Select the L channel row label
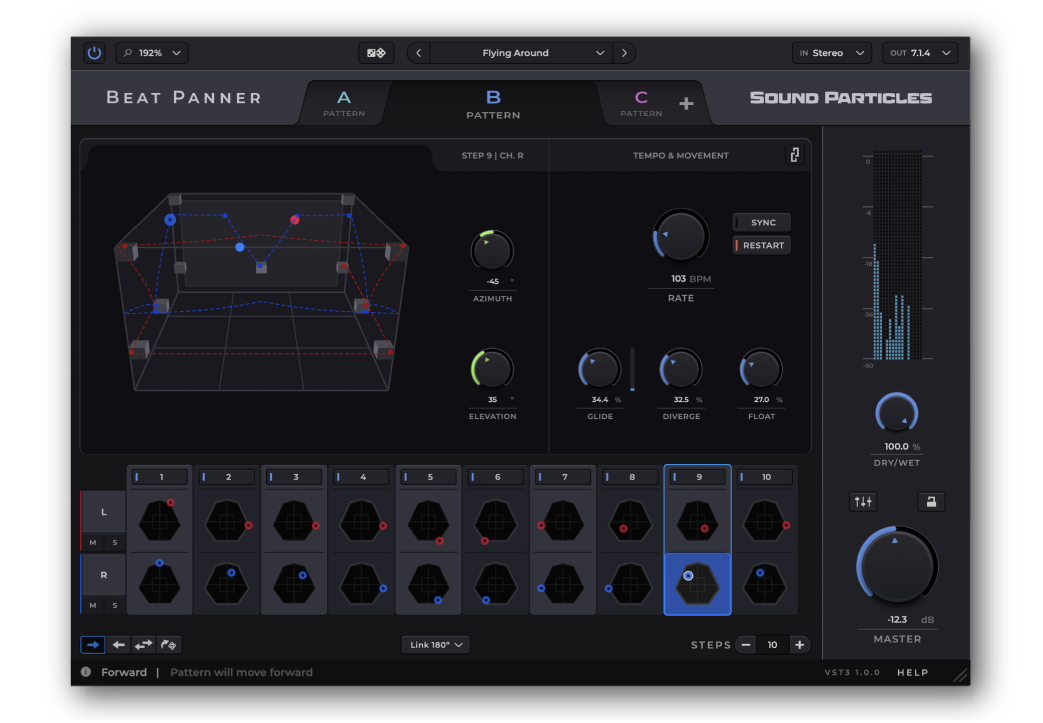Screen dimensions: 1043x723 point(104,511)
